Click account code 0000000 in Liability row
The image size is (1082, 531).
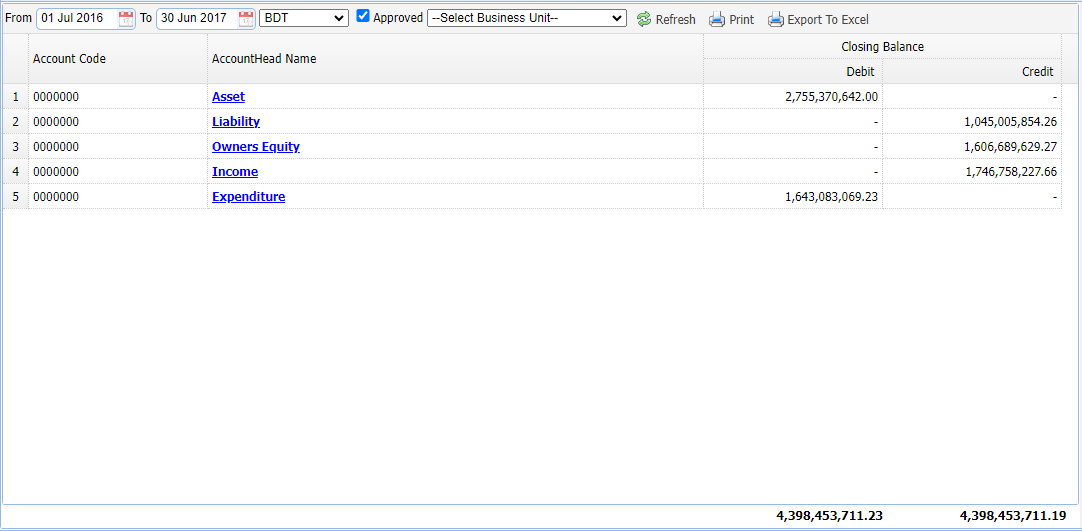pyautogui.click(x=56, y=121)
